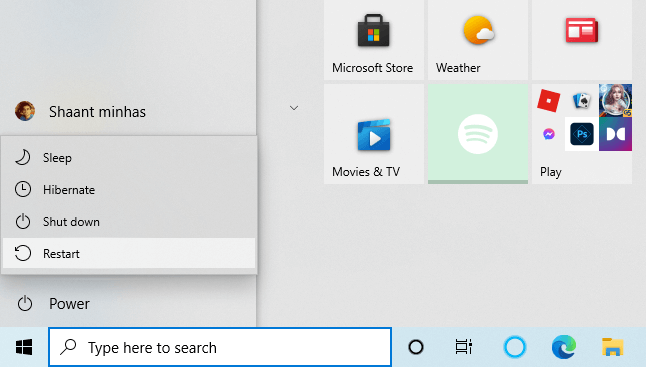This screenshot has width=646, height=367.
Task: Click the Power button in Start
Action: (x=128, y=304)
